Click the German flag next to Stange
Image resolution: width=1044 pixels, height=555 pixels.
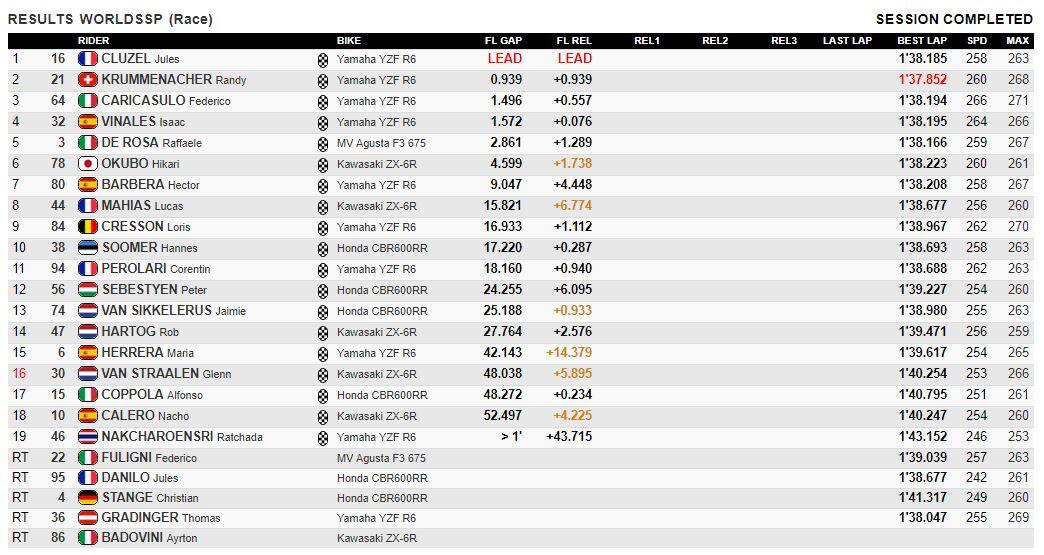pyautogui.click(x=87, y=497)
